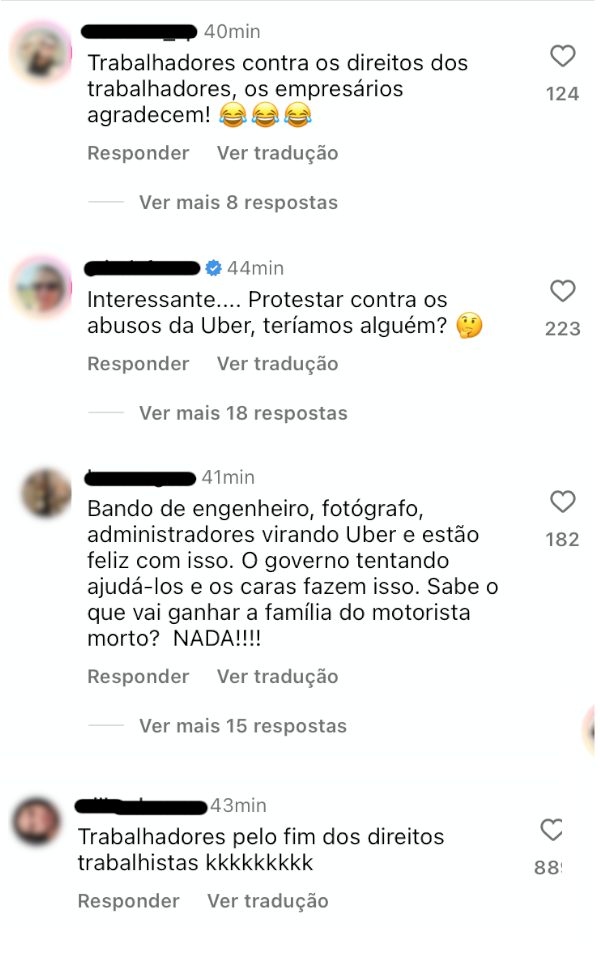This screenshot has width=600, height=958.
Task: Reply to the 'abusos da Uber' comment
Action: [138, 364]
